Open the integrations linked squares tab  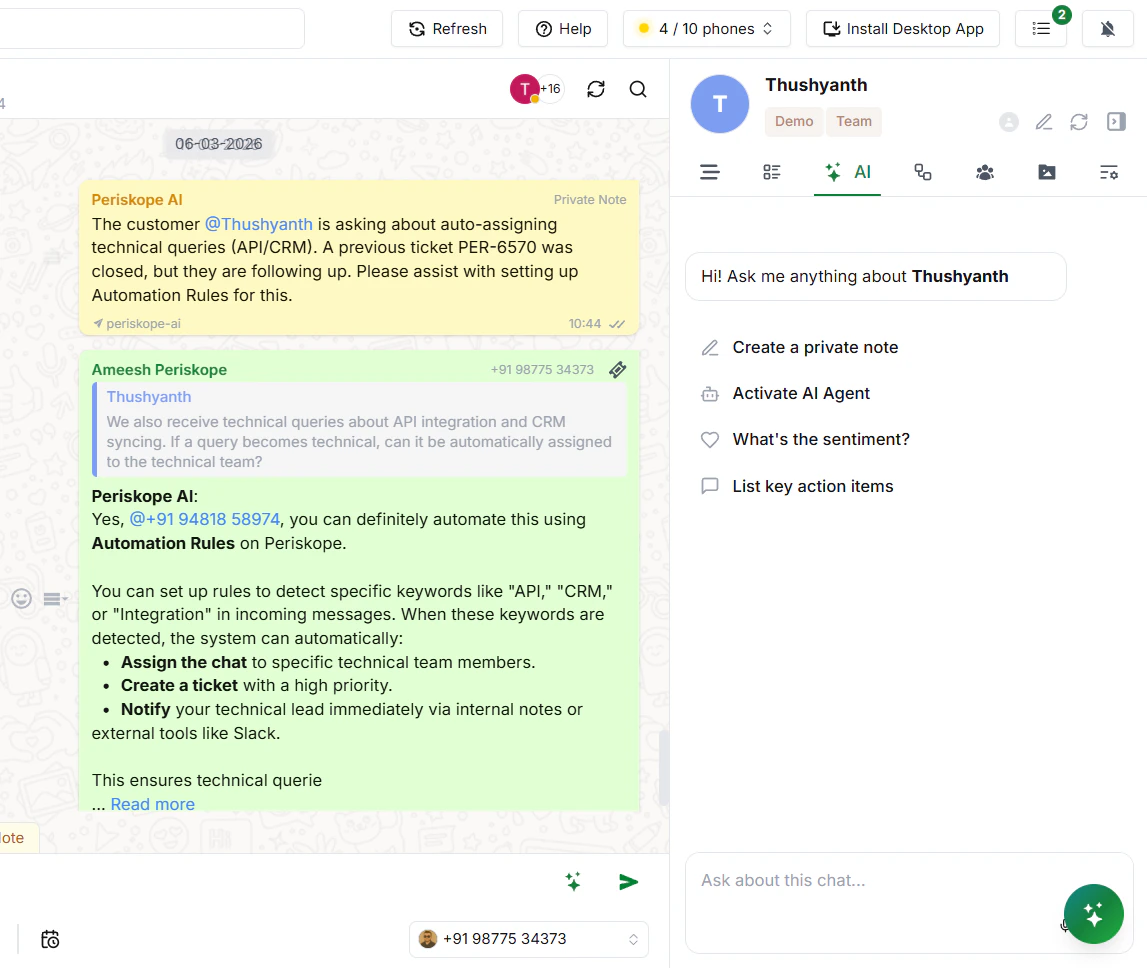tap(922, 173)
